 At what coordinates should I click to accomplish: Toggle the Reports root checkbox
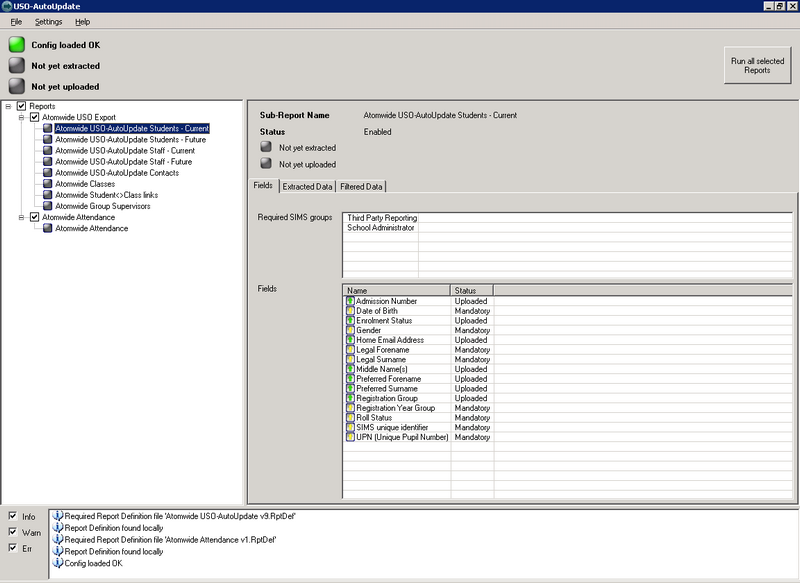point(21,106)
